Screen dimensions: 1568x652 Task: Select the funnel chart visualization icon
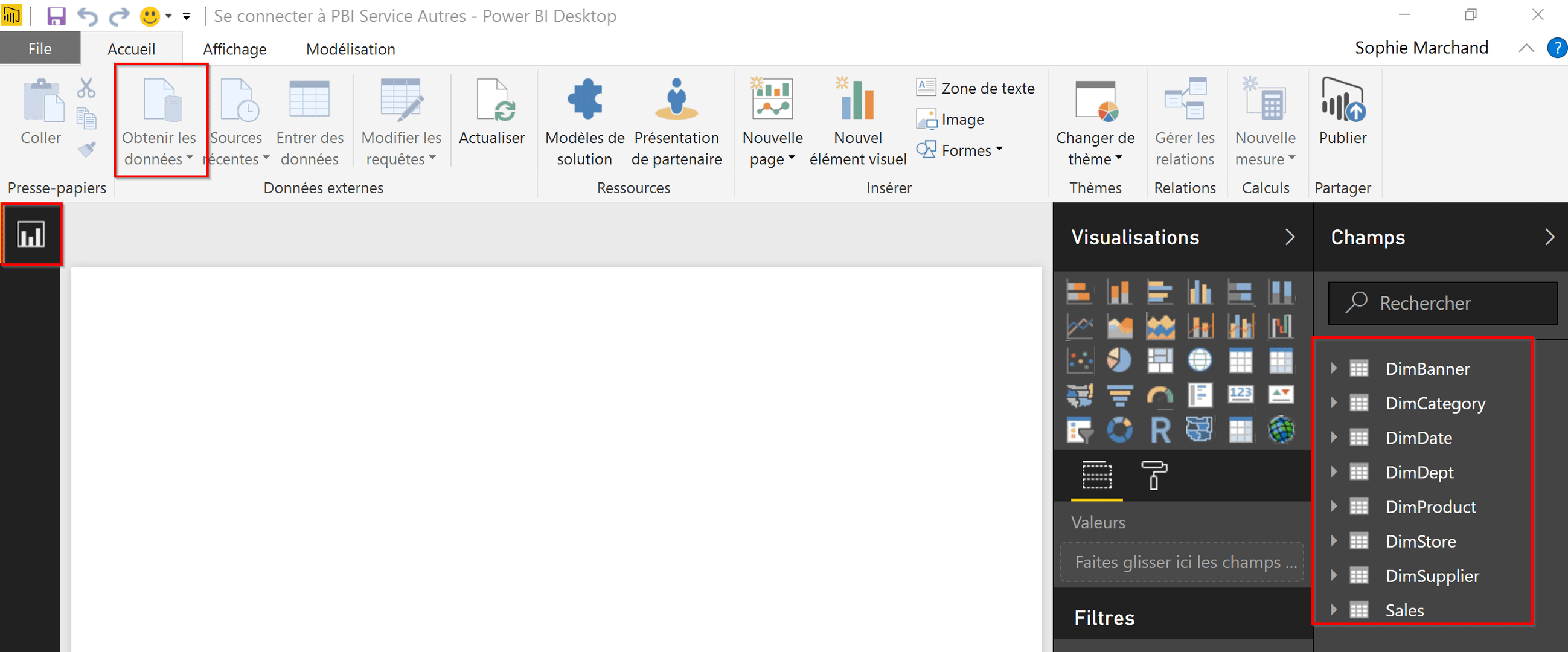pos(1119,395)
